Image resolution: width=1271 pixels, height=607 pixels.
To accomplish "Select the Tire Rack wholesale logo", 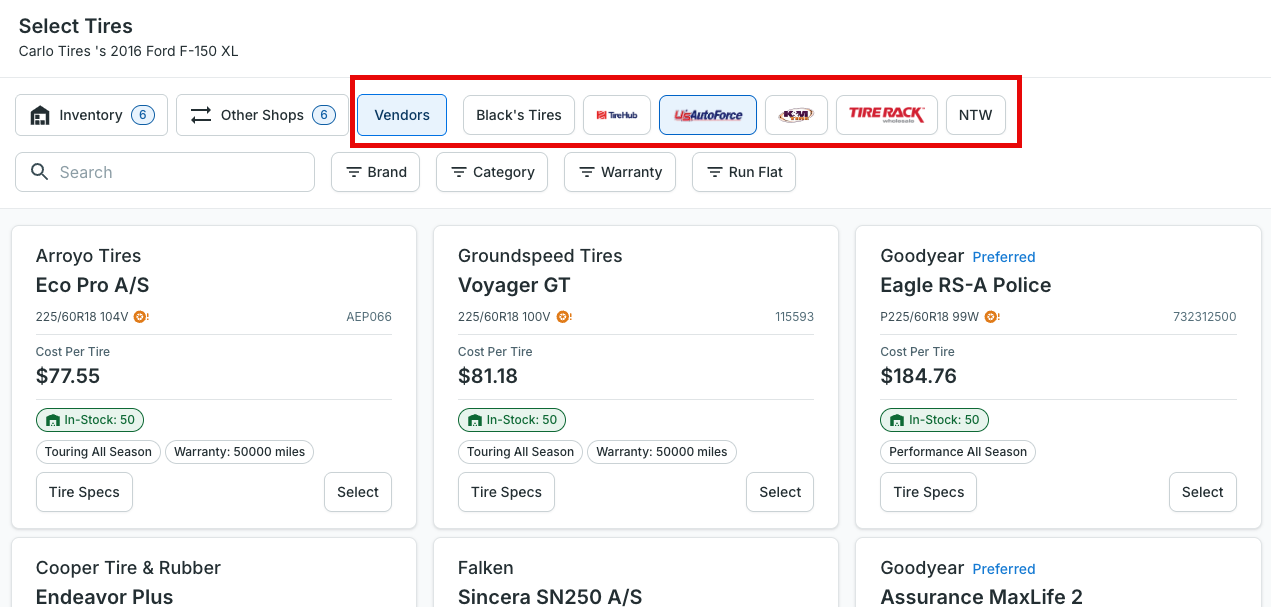I will 887,115.
